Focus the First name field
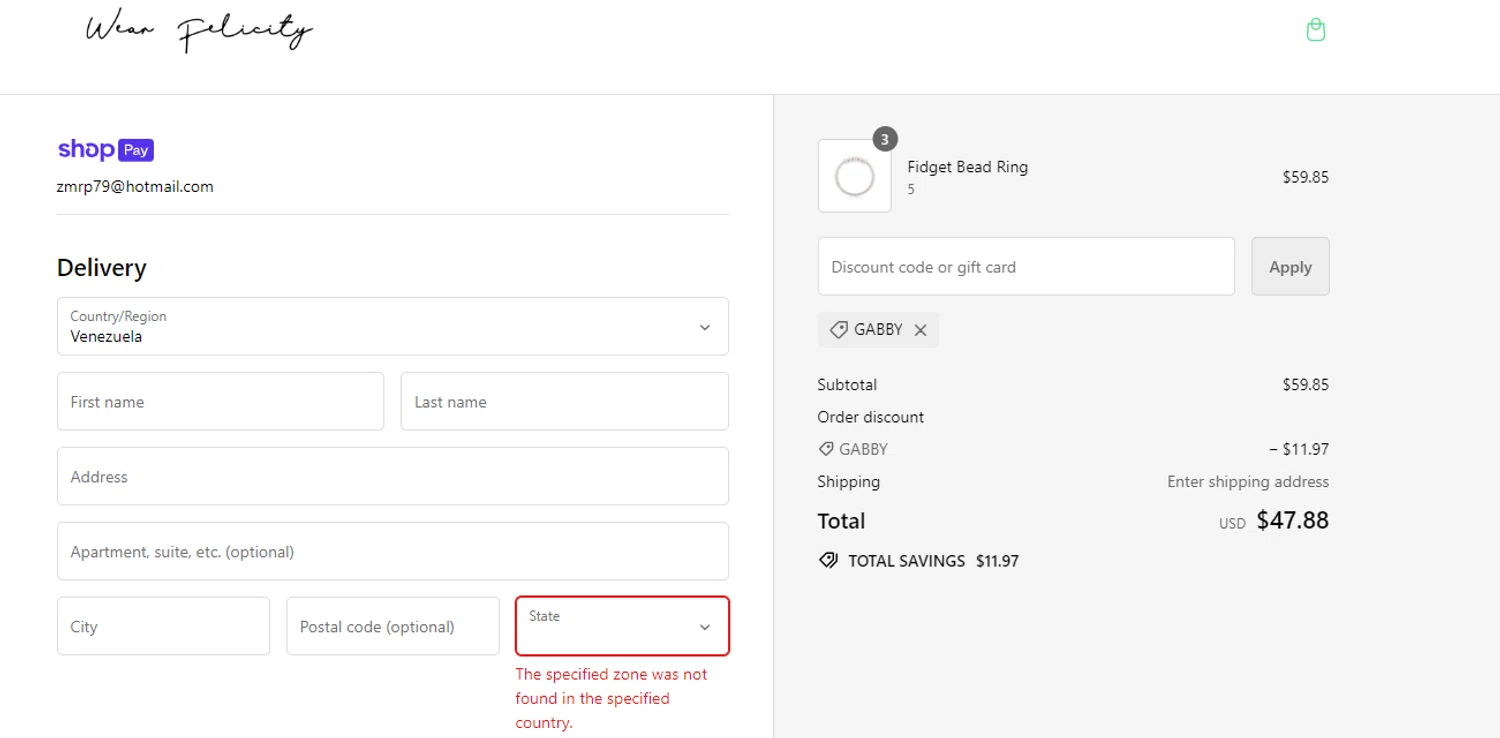The width and height of the screenshot is (1500, 738). (220, 402)
